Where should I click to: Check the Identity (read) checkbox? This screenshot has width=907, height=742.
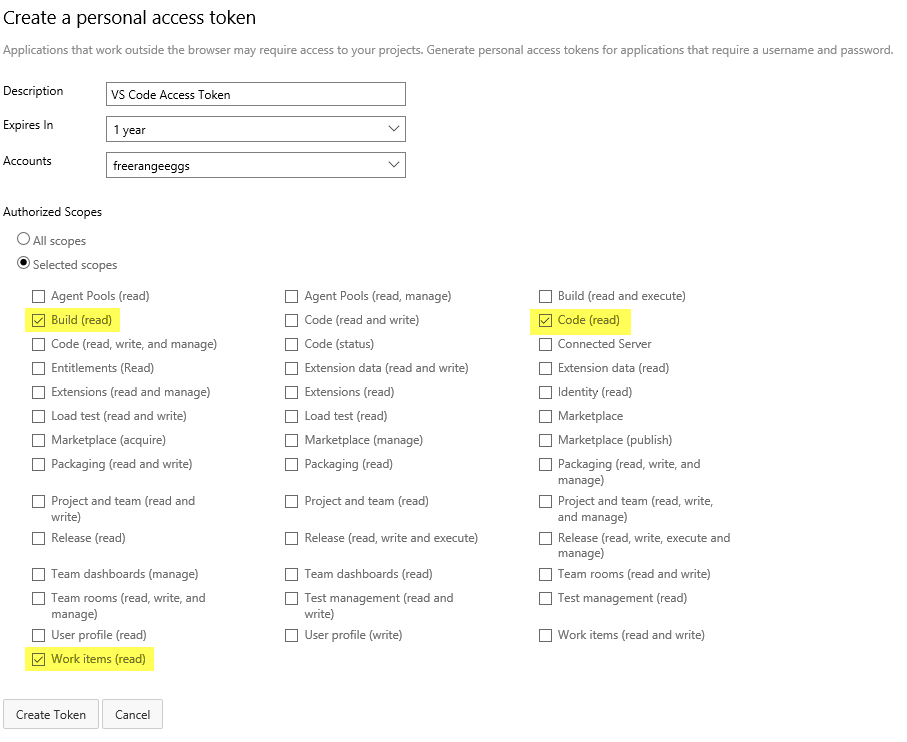545,392
